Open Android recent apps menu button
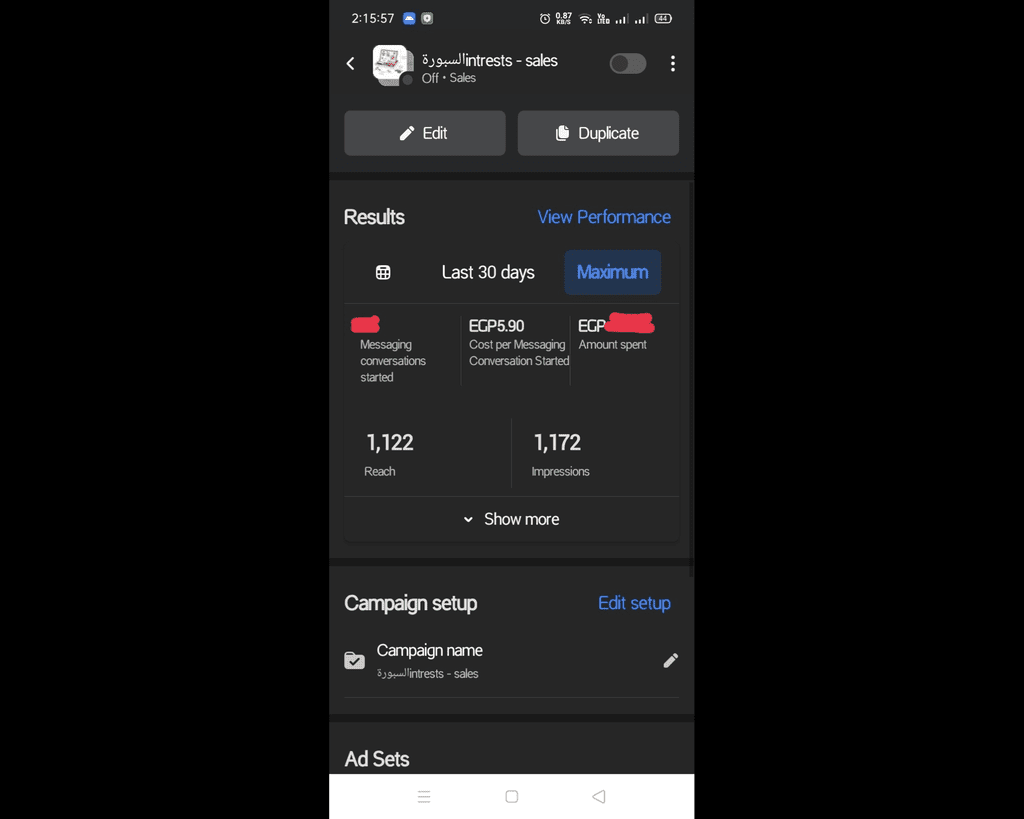The image size is (1024, 819). [424, 796]
